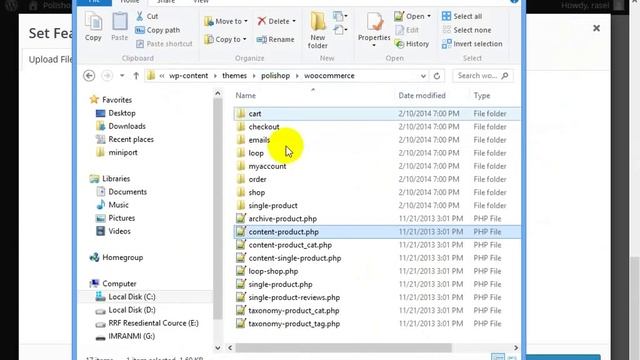Select taxonomy-product_cat.php file
Image resolution: width=640 pixels, height=360 pixels.
(x=376, y=311)
